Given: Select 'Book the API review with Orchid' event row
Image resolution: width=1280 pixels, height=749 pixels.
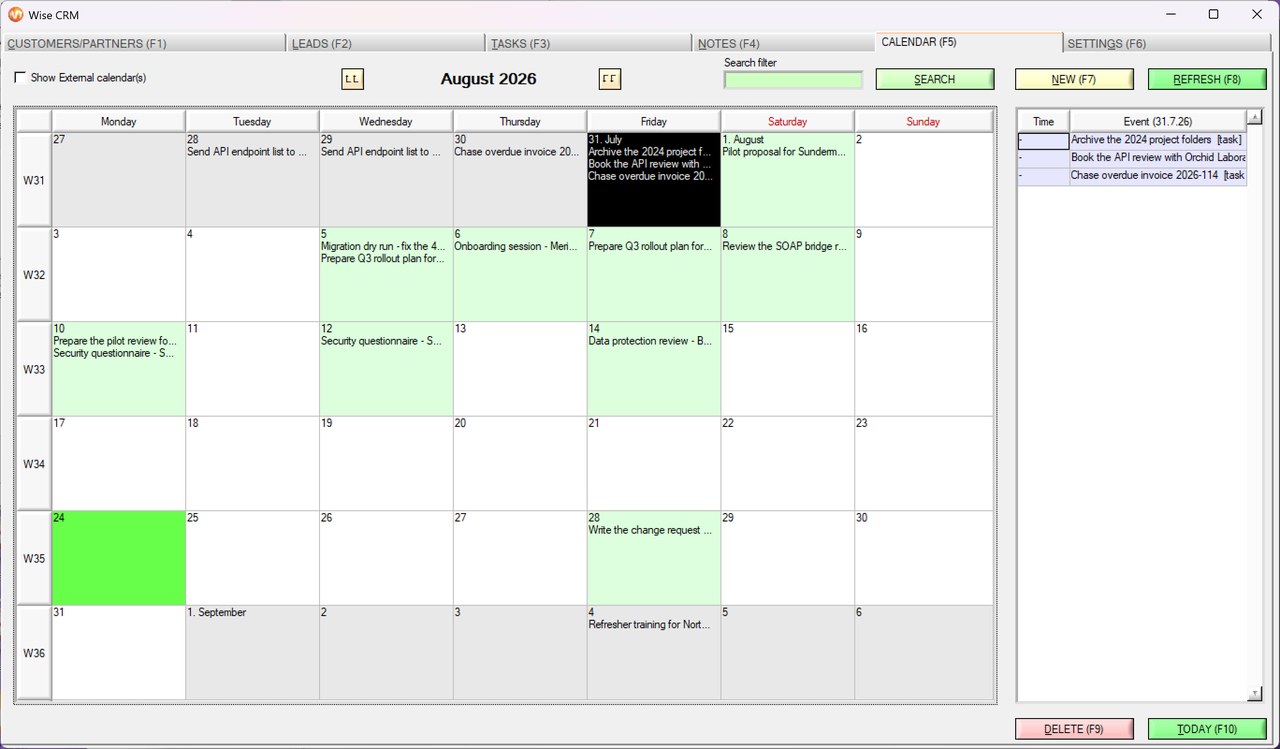Looking at the screenshot, I should (x=1132, y=158).
